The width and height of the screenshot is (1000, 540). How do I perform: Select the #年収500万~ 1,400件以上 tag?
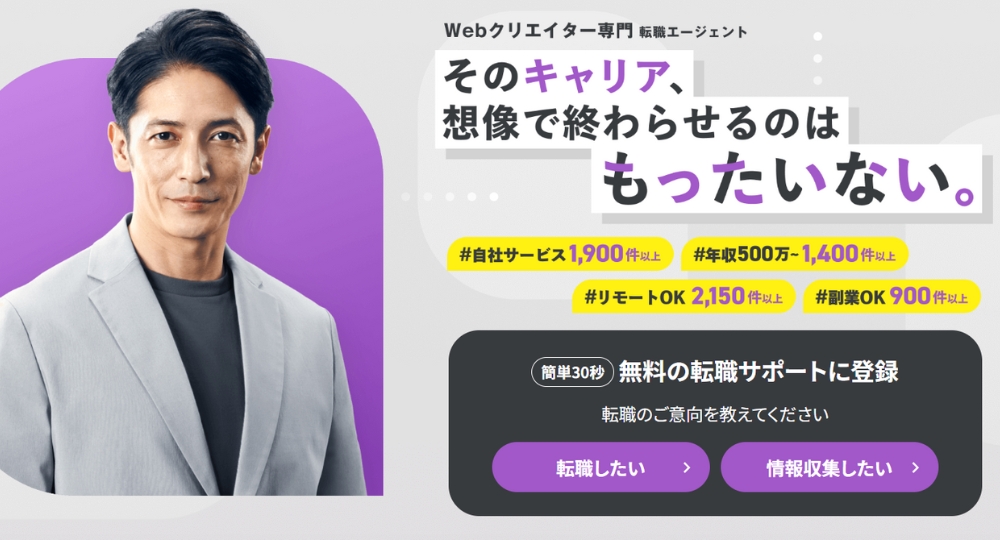point(795,254)
